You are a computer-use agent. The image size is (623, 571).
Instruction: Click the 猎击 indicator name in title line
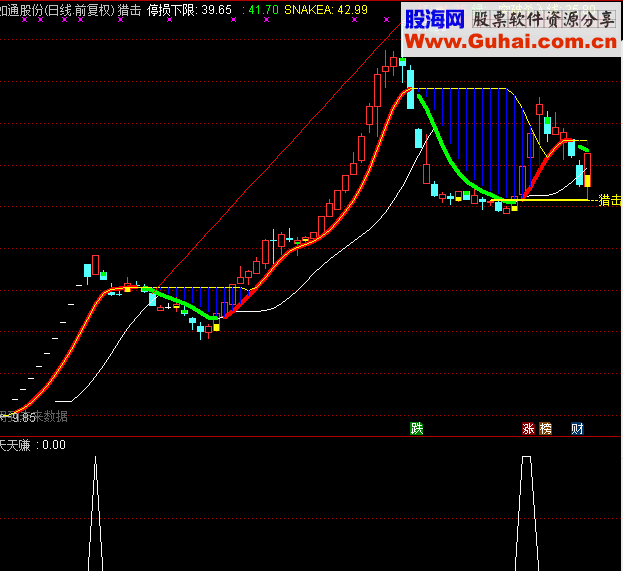130,10
